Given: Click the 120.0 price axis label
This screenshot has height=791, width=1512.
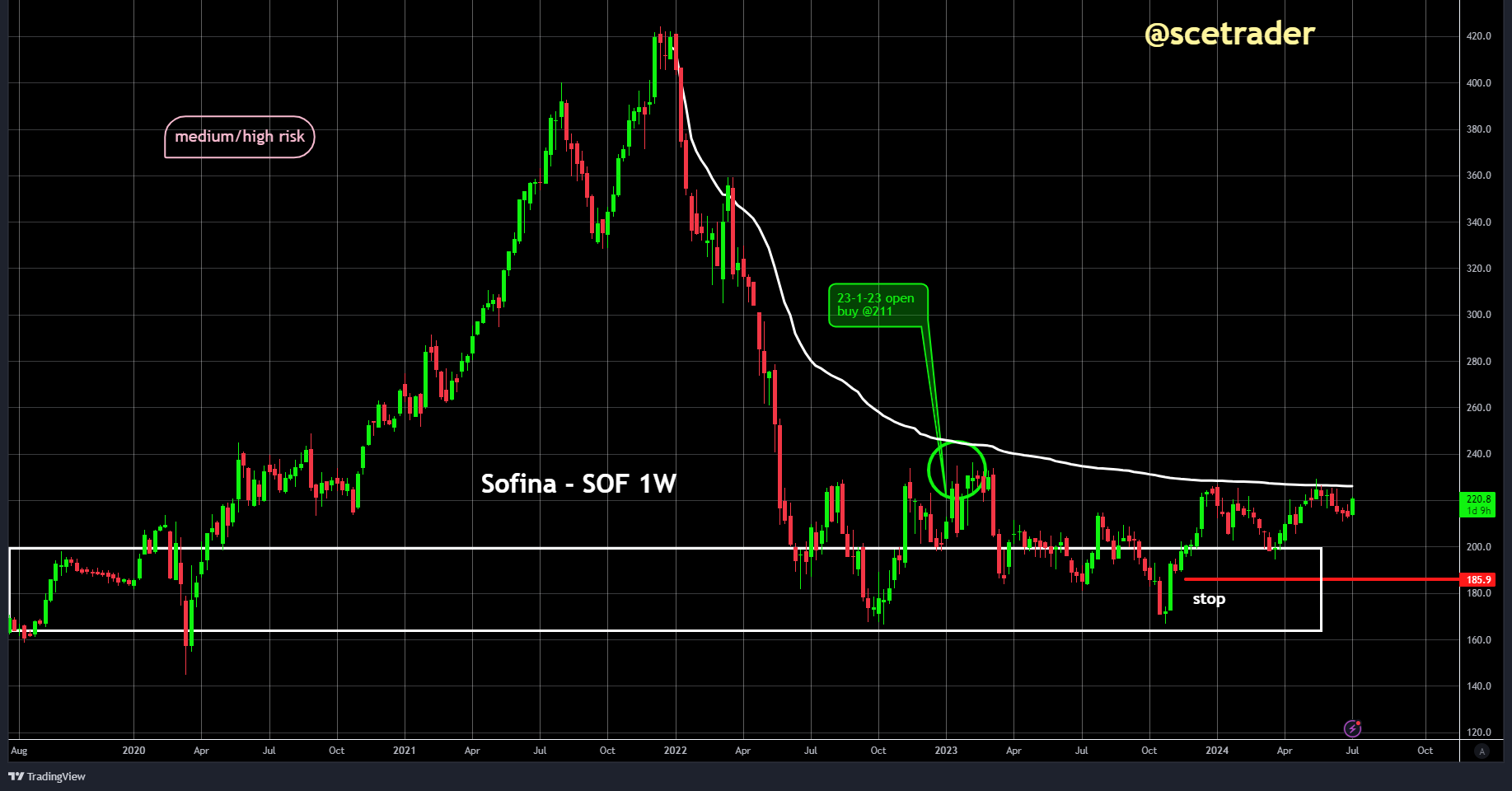Looking at the screenshot, I should (x=1478, y=732).
